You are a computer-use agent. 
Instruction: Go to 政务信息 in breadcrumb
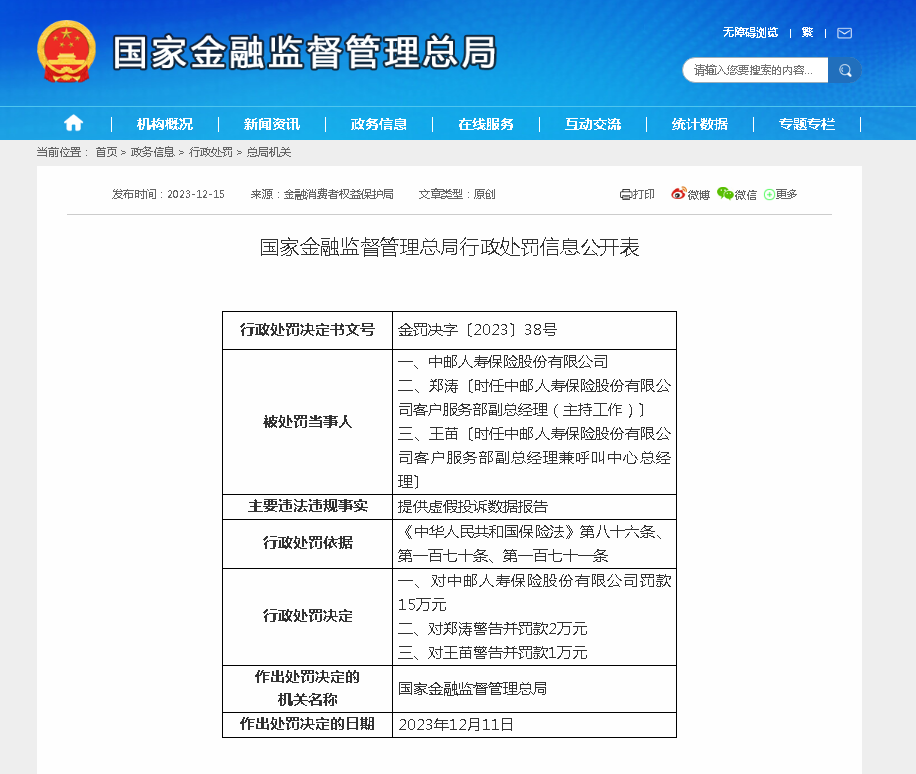[x=152, y=152]
